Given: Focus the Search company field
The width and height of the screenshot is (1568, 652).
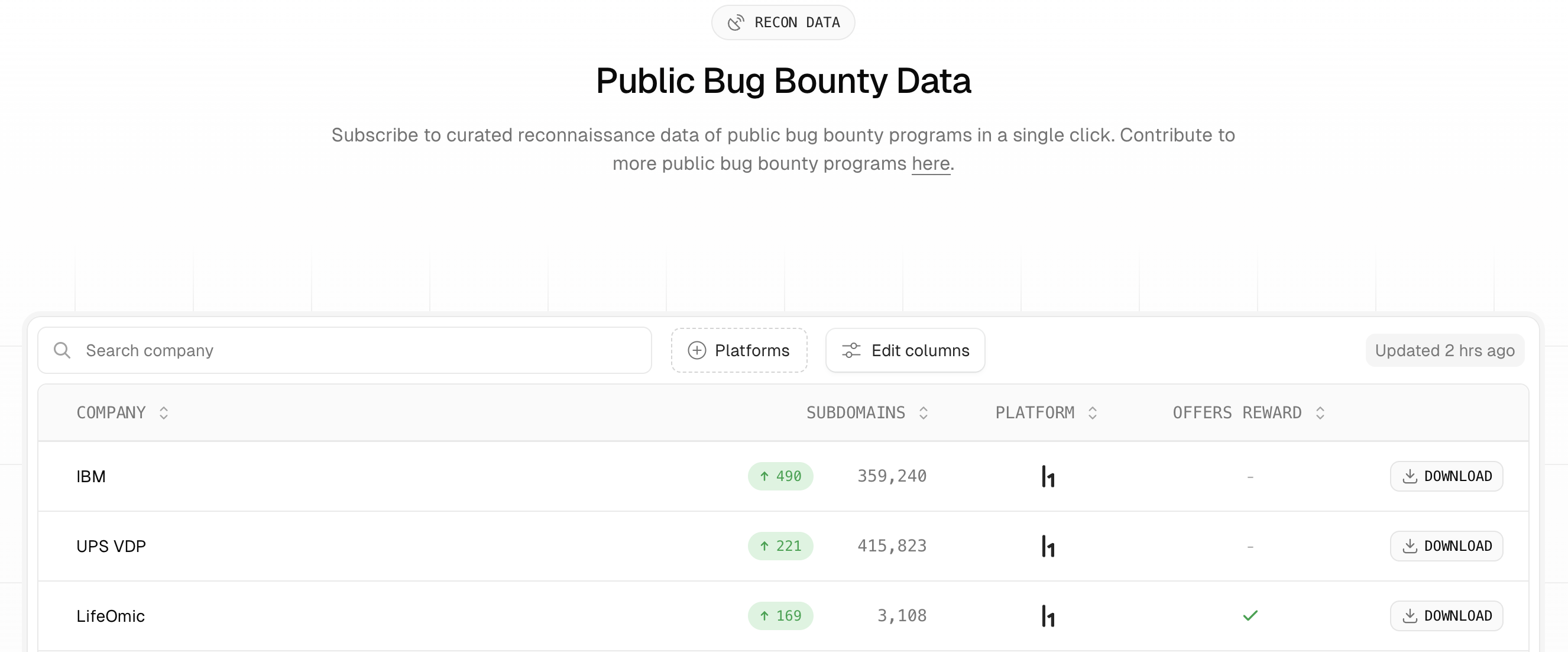Looking at the screenshot, I should coord(345,350).
